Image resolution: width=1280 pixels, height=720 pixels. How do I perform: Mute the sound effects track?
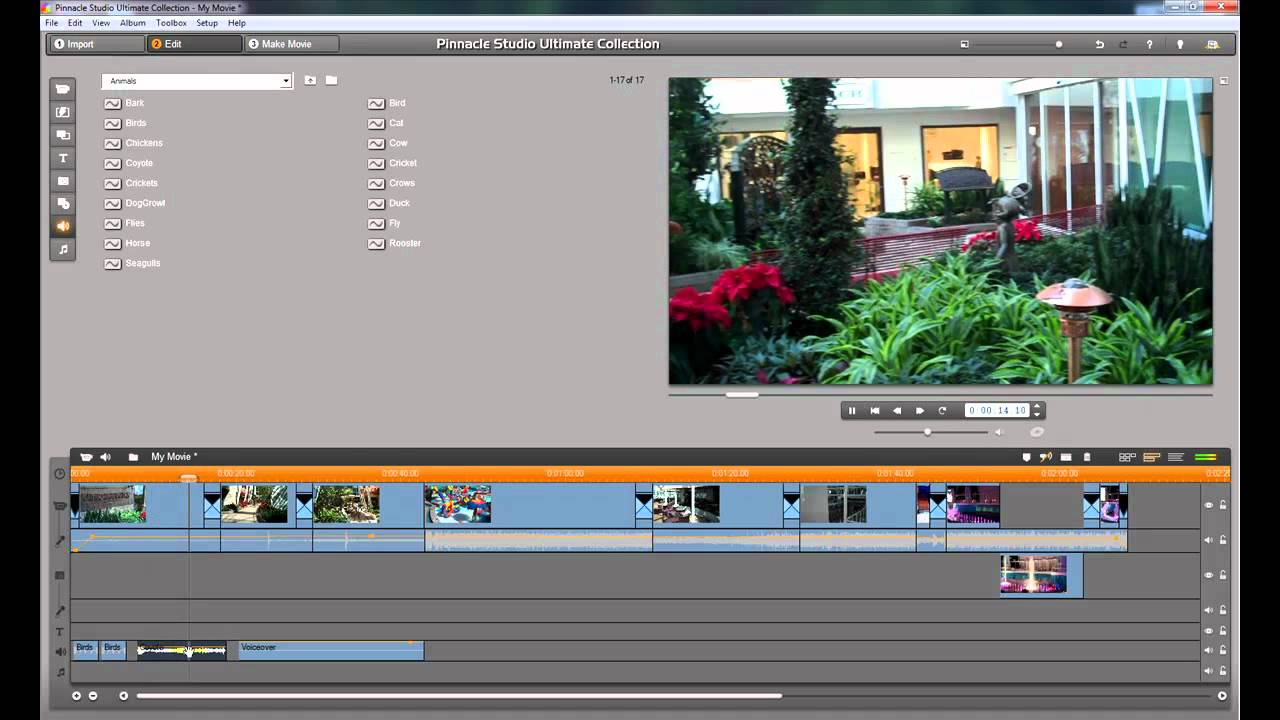1208,651
